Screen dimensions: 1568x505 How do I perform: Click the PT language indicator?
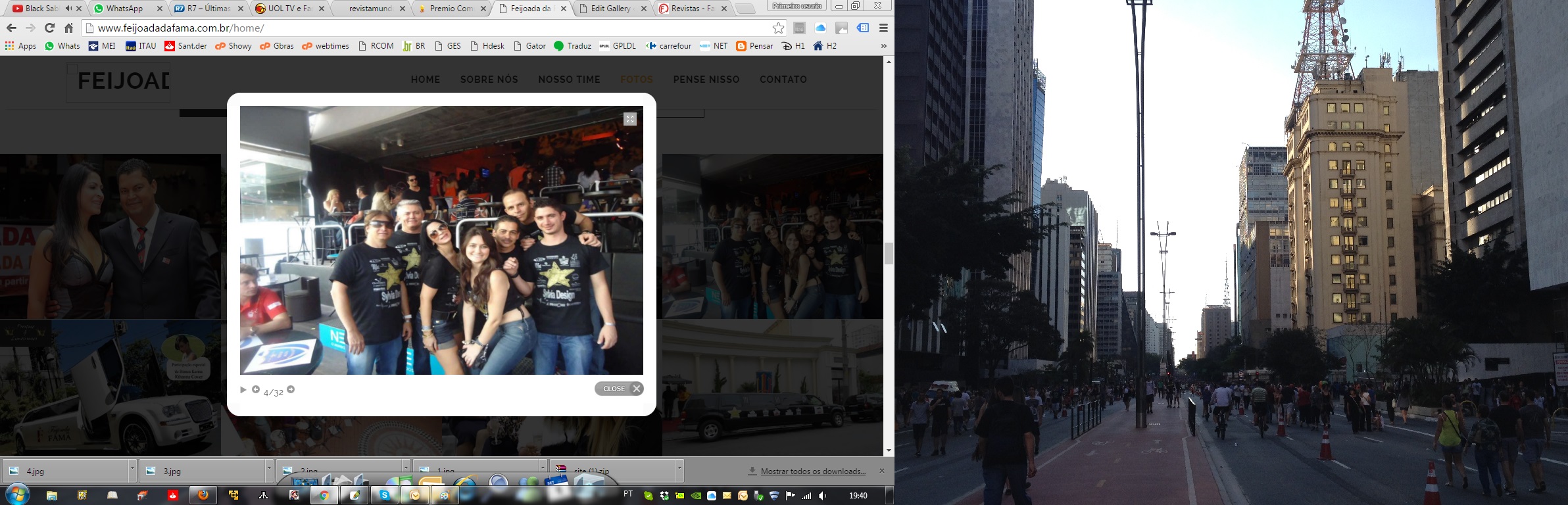click(628, 494)
